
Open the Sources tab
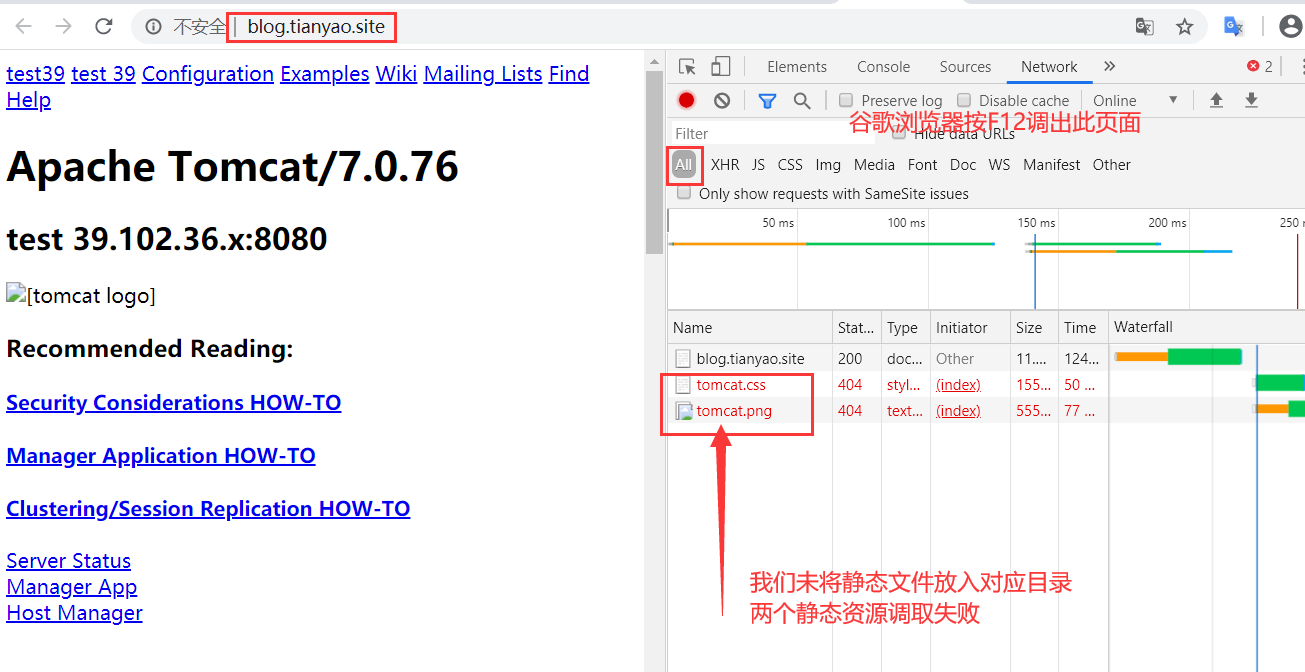tap(965, 67)
